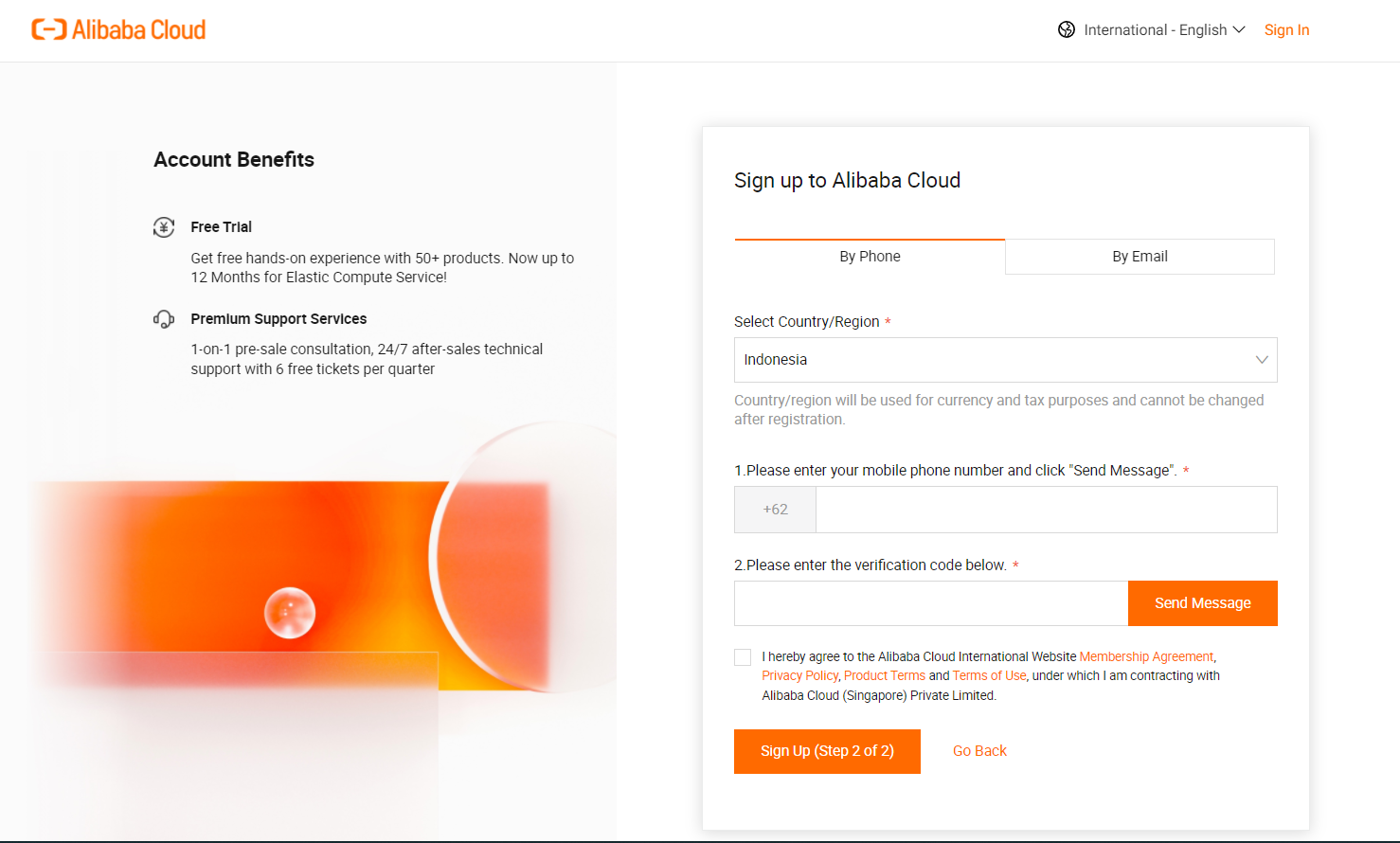Image resolution: width=1400 pixels, height=843 pixels.
Task: Click the verification code instruction label
Action: 871,565
